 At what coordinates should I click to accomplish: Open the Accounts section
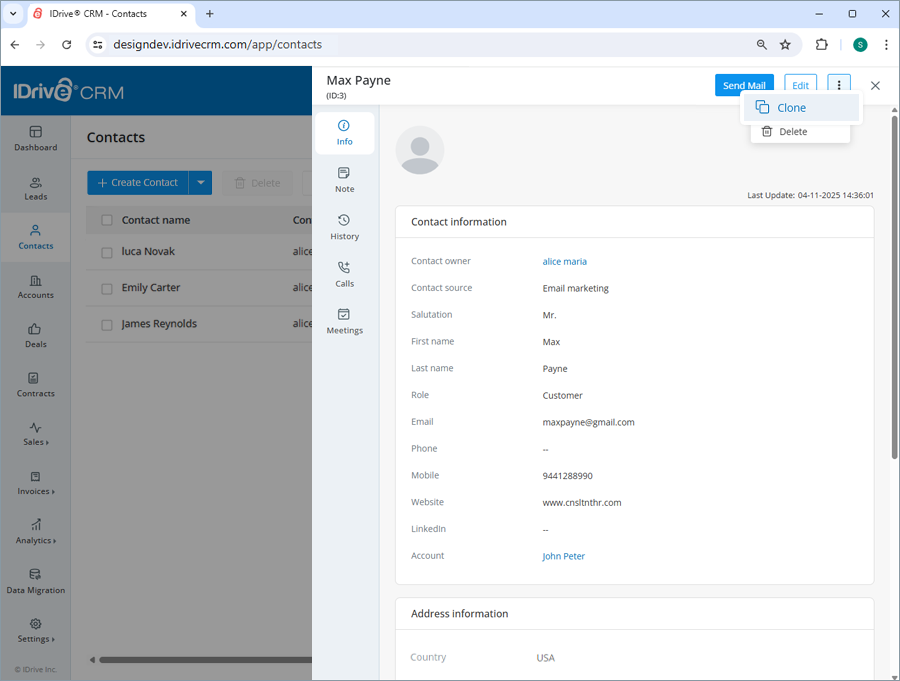[x=35, y=288]
